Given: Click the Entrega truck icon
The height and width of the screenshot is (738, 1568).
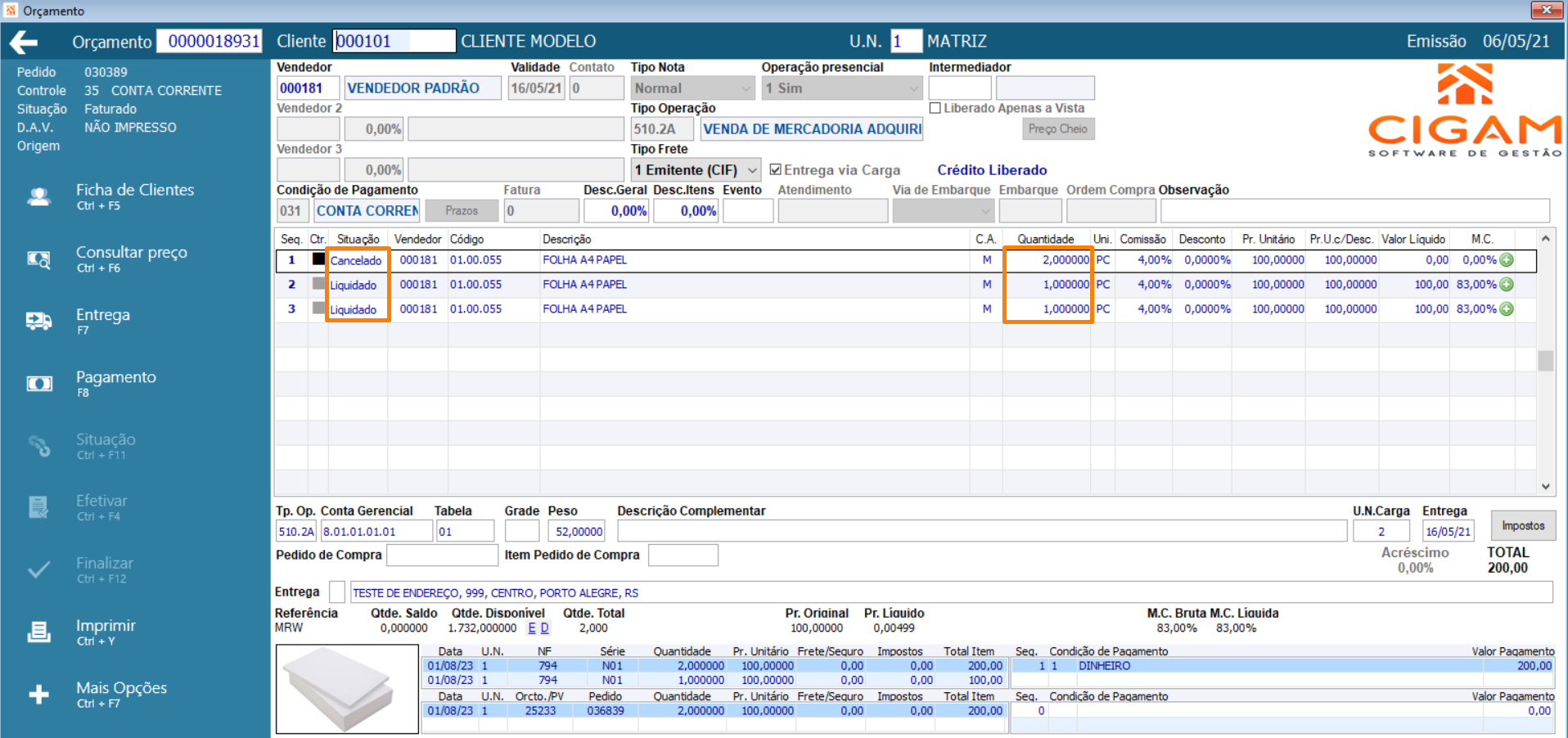Looking at the screenshot, I should pyautogui.click(x=38, y=322).
